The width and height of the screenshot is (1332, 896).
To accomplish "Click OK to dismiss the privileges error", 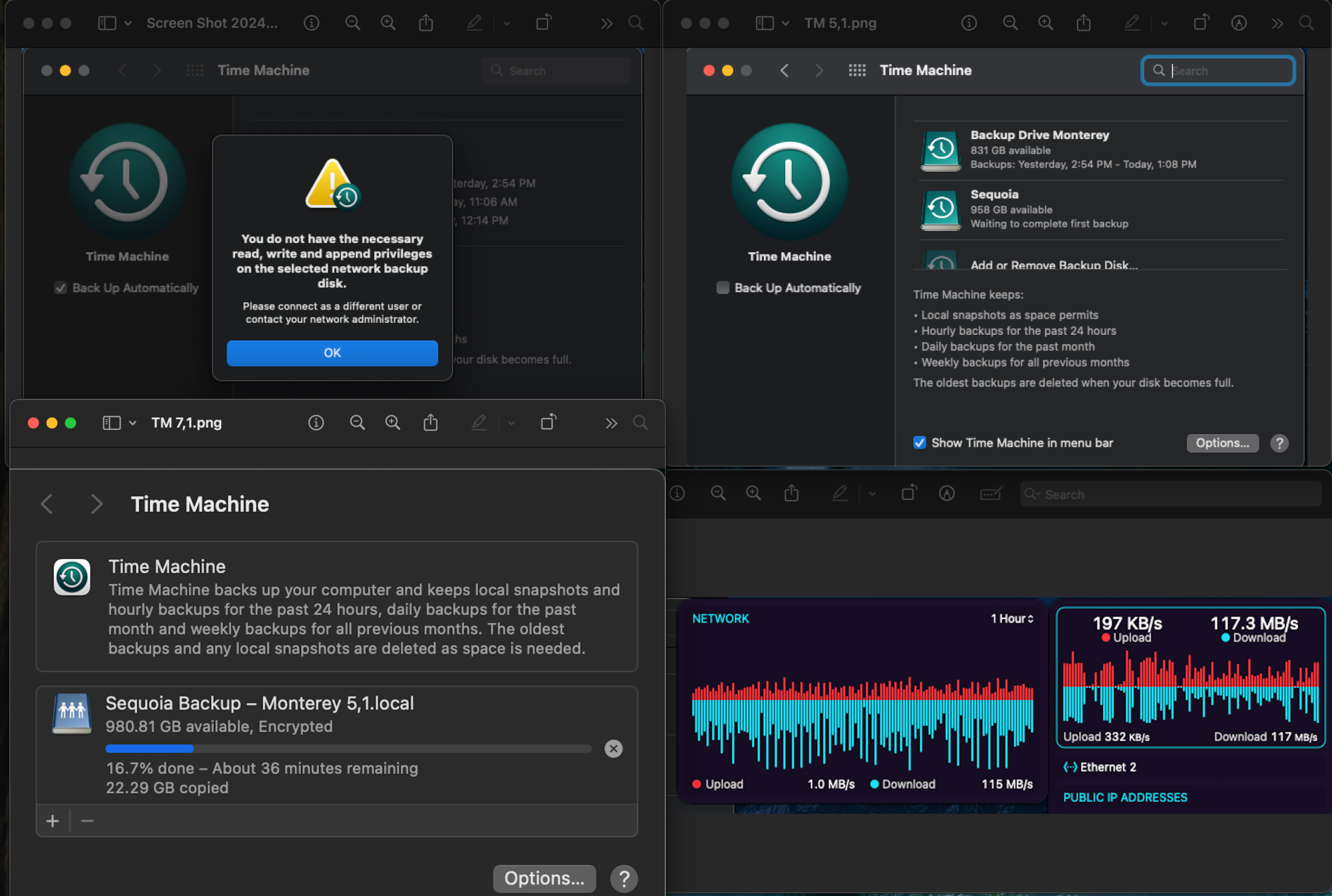I will point(333,352).
